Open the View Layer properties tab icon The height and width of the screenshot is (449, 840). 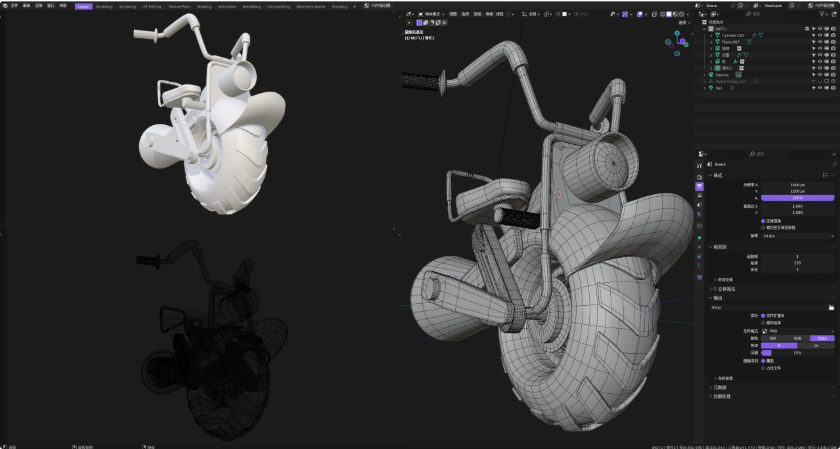(700, 196)
